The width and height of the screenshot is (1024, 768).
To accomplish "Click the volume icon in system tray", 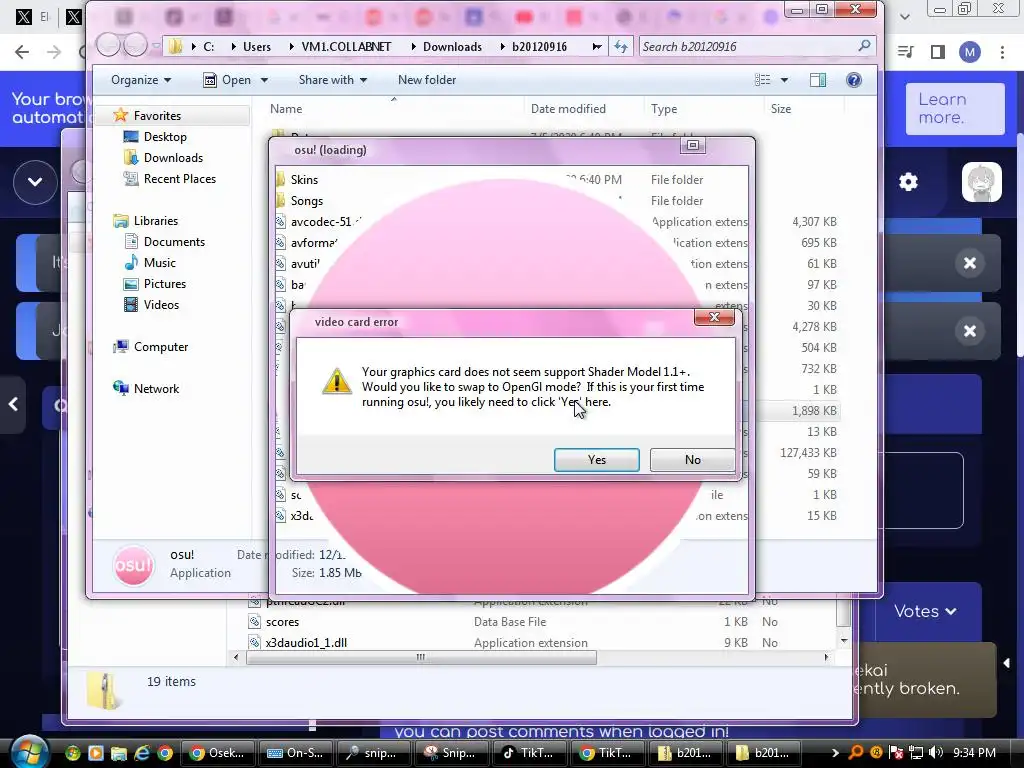I will (936, 753).
